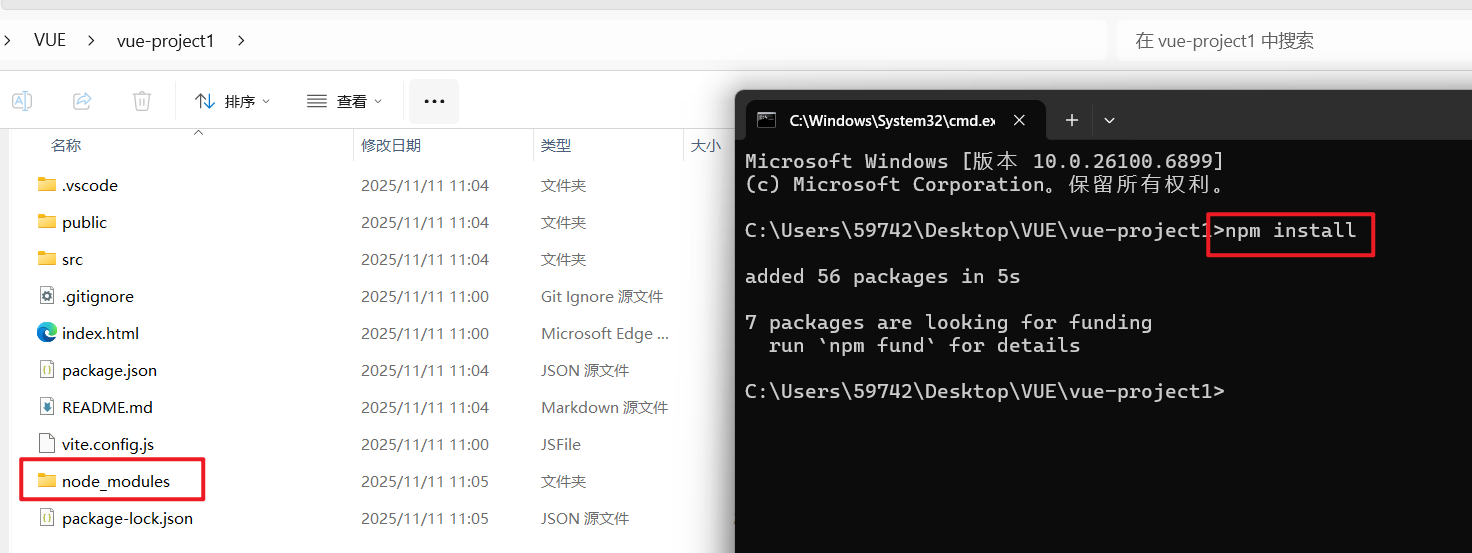Click the delete trash icon in Explorer
Screen dimensions: 1472x553
point(142,101)
